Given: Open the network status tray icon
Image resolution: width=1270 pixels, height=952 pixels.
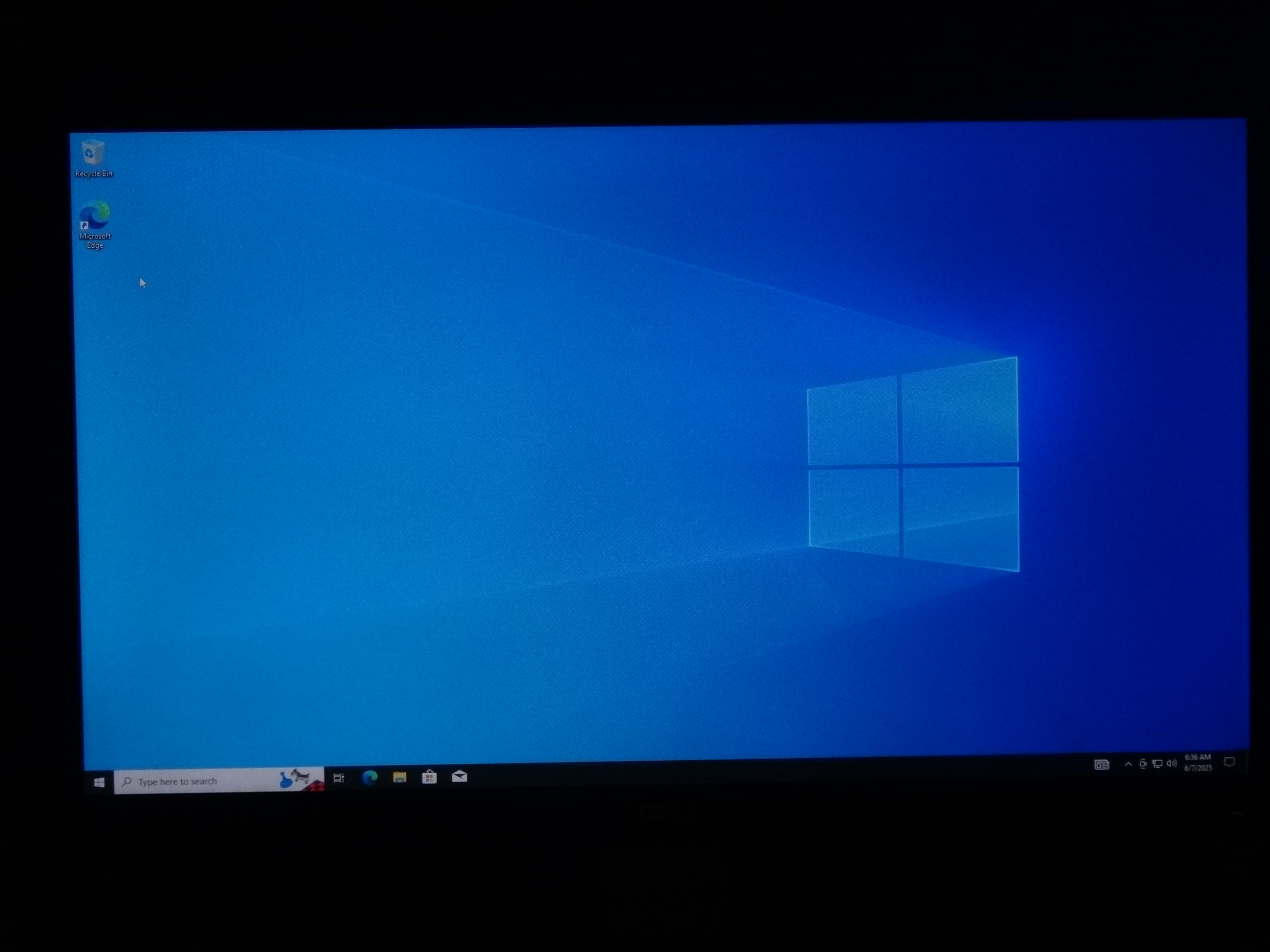Looking at the screenshot, I should click(1157, 764).
